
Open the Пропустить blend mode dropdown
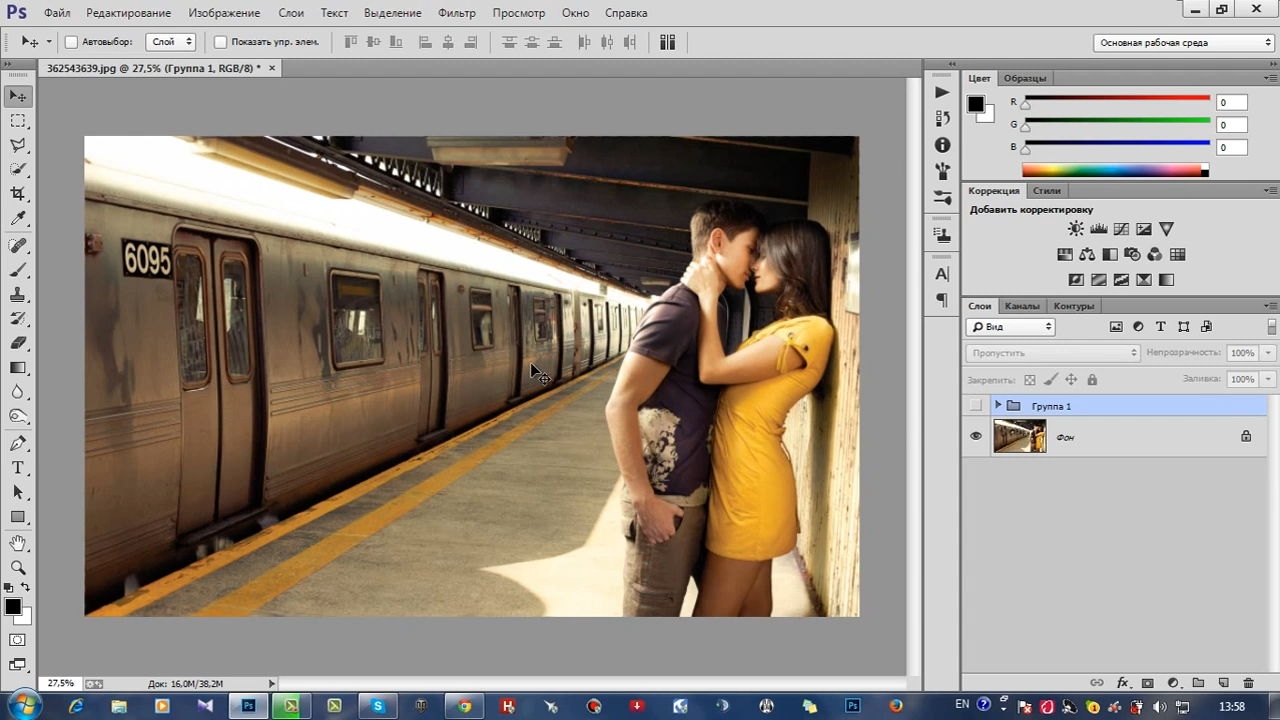(x=1053, y=353)
